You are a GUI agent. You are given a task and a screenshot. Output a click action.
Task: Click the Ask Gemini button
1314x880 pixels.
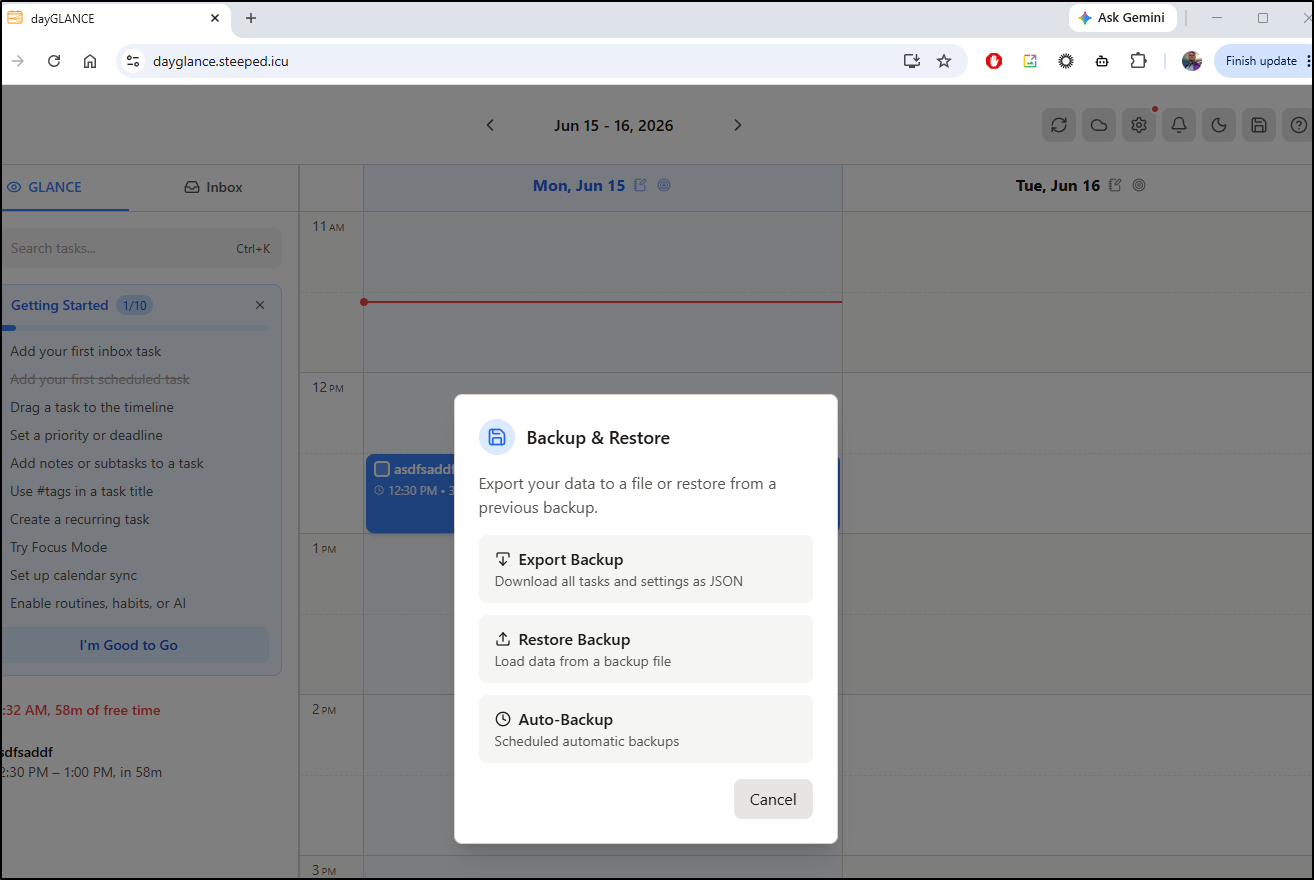click(1123, 18)
